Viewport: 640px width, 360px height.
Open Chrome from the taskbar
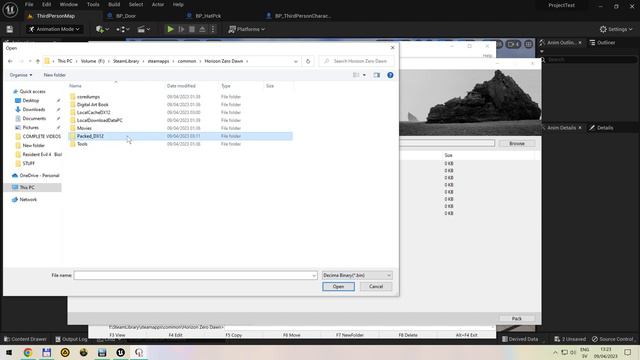28,353
